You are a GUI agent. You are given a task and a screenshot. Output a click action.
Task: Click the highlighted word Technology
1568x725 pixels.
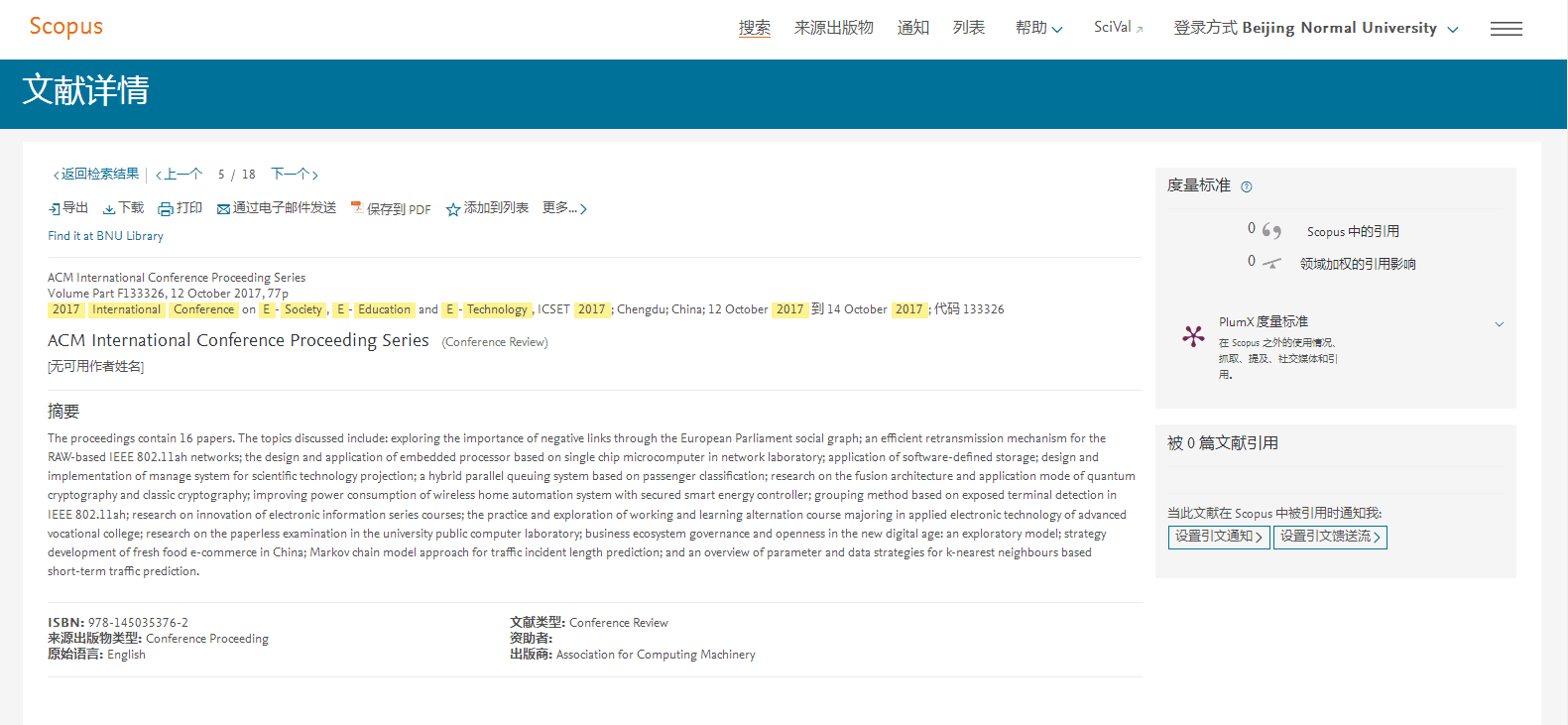click(x=497, y=309)
